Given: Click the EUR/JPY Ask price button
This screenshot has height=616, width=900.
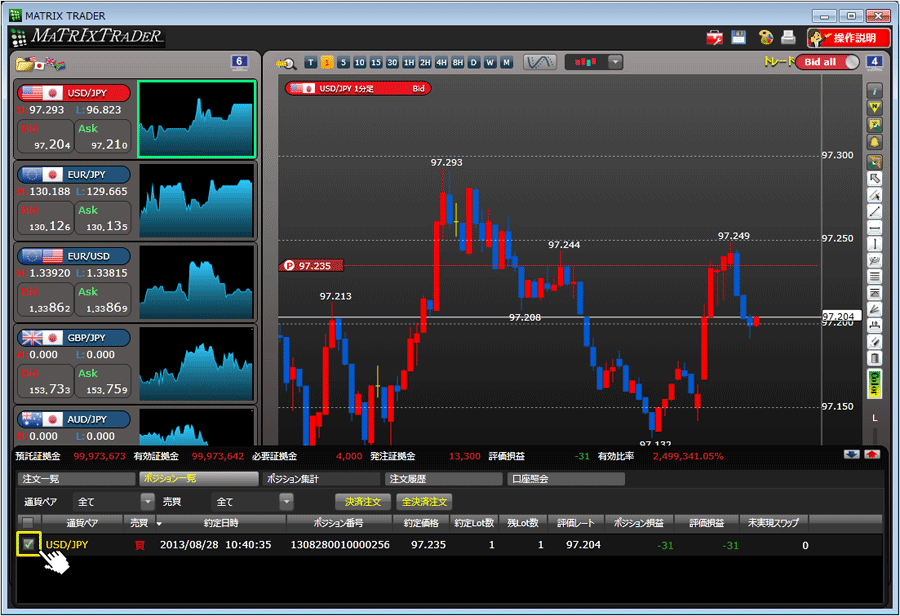Looking at the screenshot, I should click(x=103, y=218).
